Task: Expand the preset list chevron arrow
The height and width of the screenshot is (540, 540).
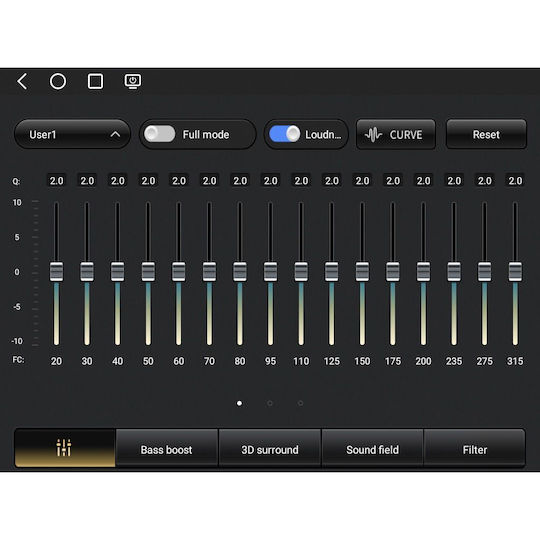Action: click(115, 134)
